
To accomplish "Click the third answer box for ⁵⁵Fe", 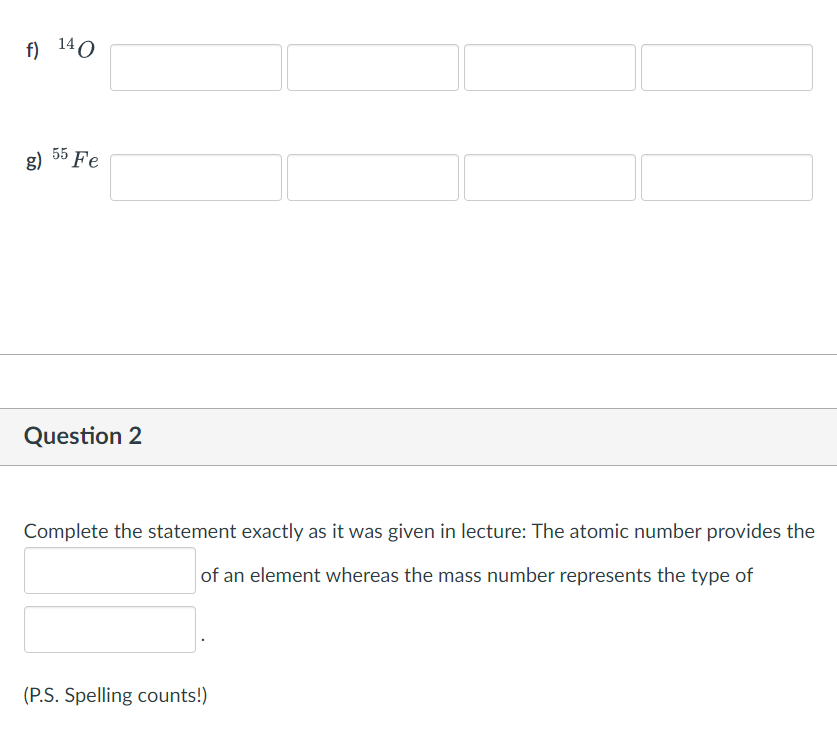I will point(549,177).
